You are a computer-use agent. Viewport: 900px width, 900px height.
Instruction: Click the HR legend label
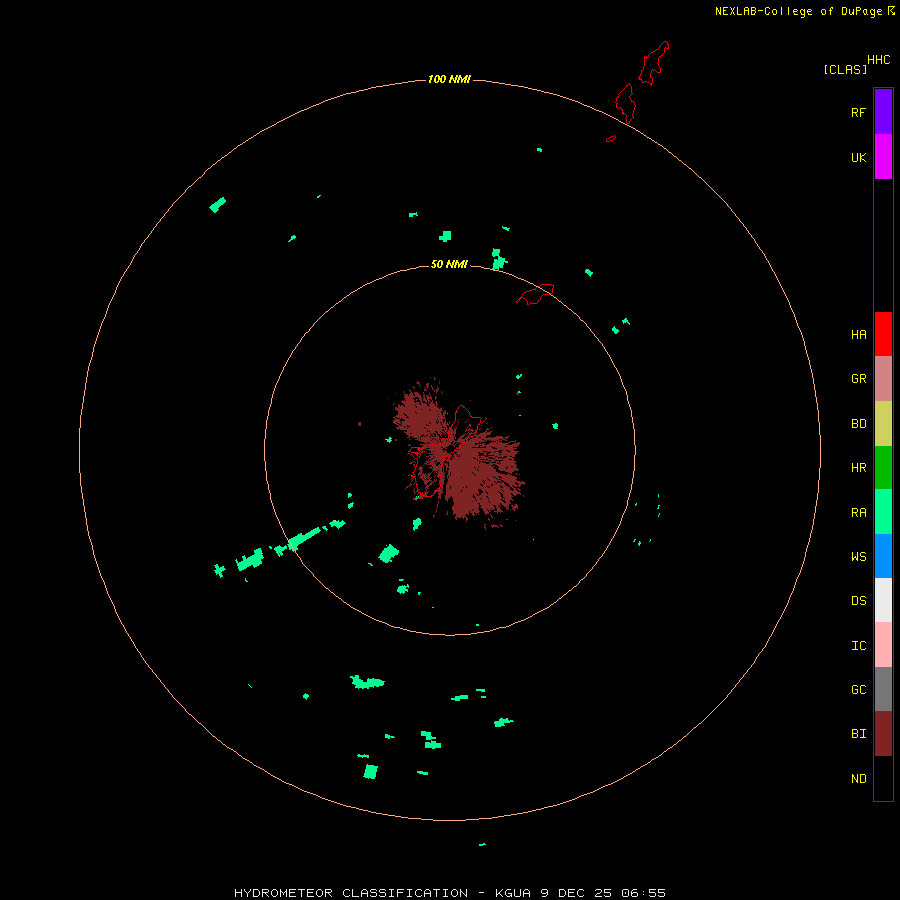tap(858, 468)
